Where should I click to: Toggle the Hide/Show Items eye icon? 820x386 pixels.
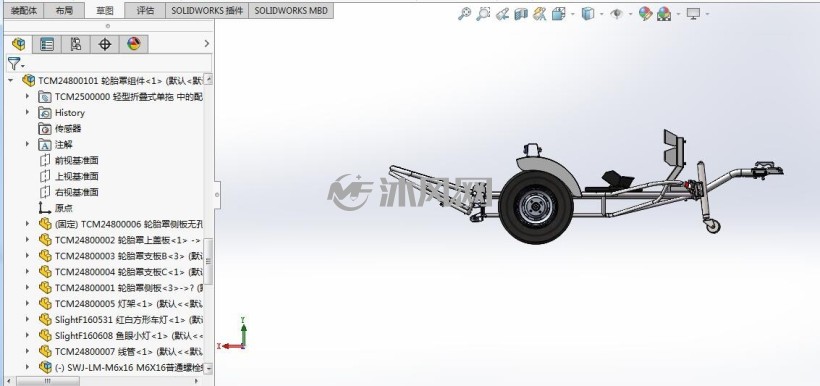[x=617, y=14]
